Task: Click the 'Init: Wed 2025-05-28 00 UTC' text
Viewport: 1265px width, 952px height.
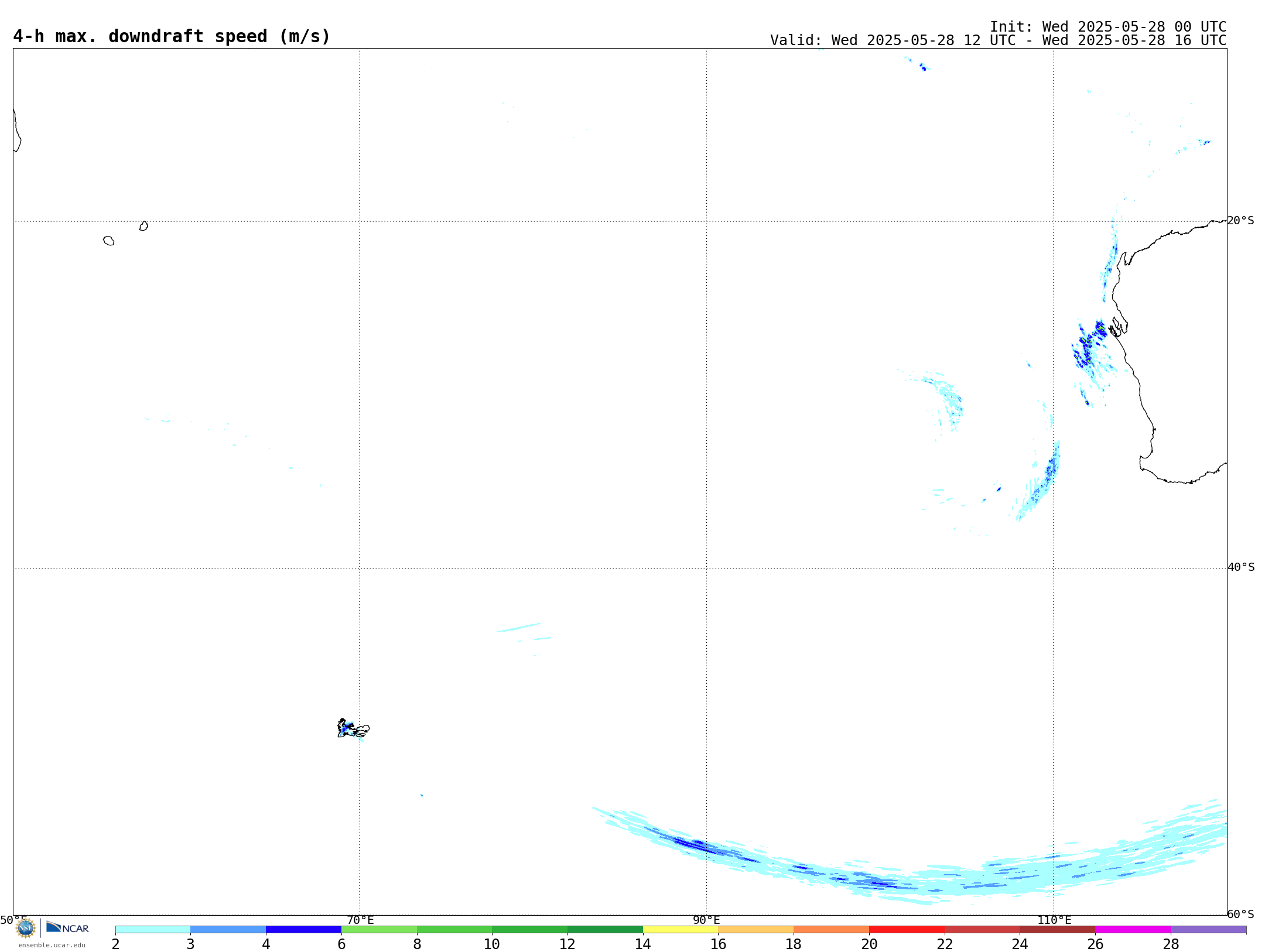Action: (1108, 27)
